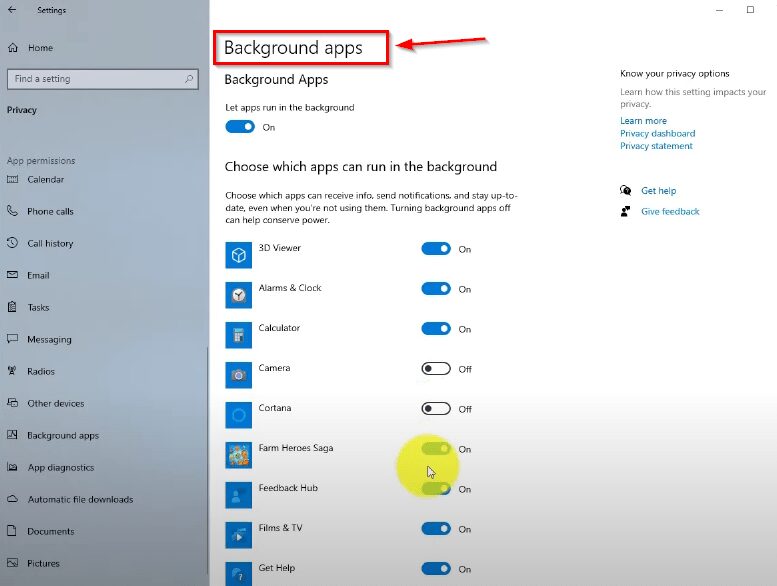The height and width of the screenshot is (586, 777).
Task: Open App diagnostics settings
Action: 61,467
